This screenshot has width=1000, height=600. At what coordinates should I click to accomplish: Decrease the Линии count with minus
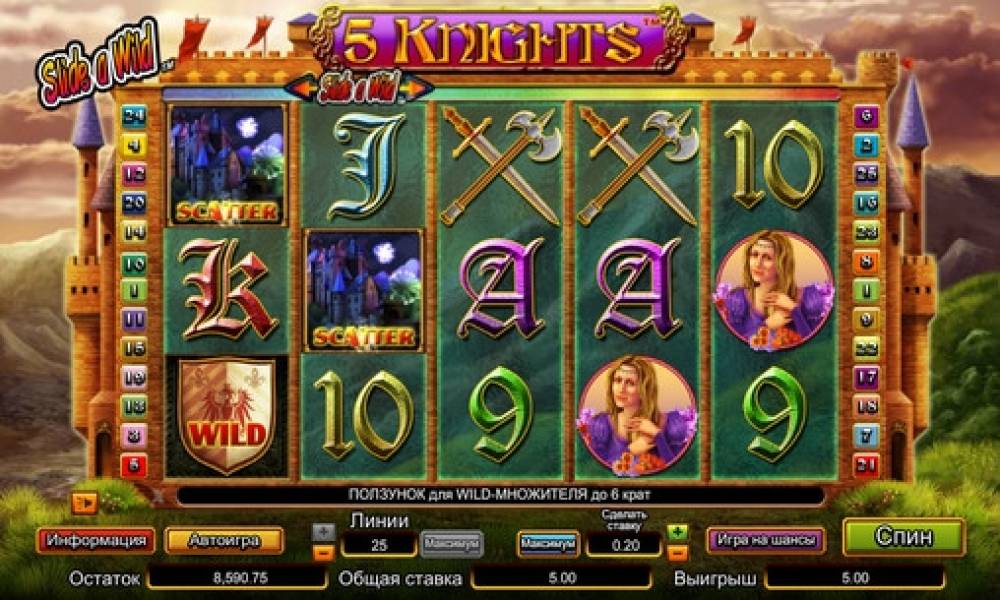324,552
